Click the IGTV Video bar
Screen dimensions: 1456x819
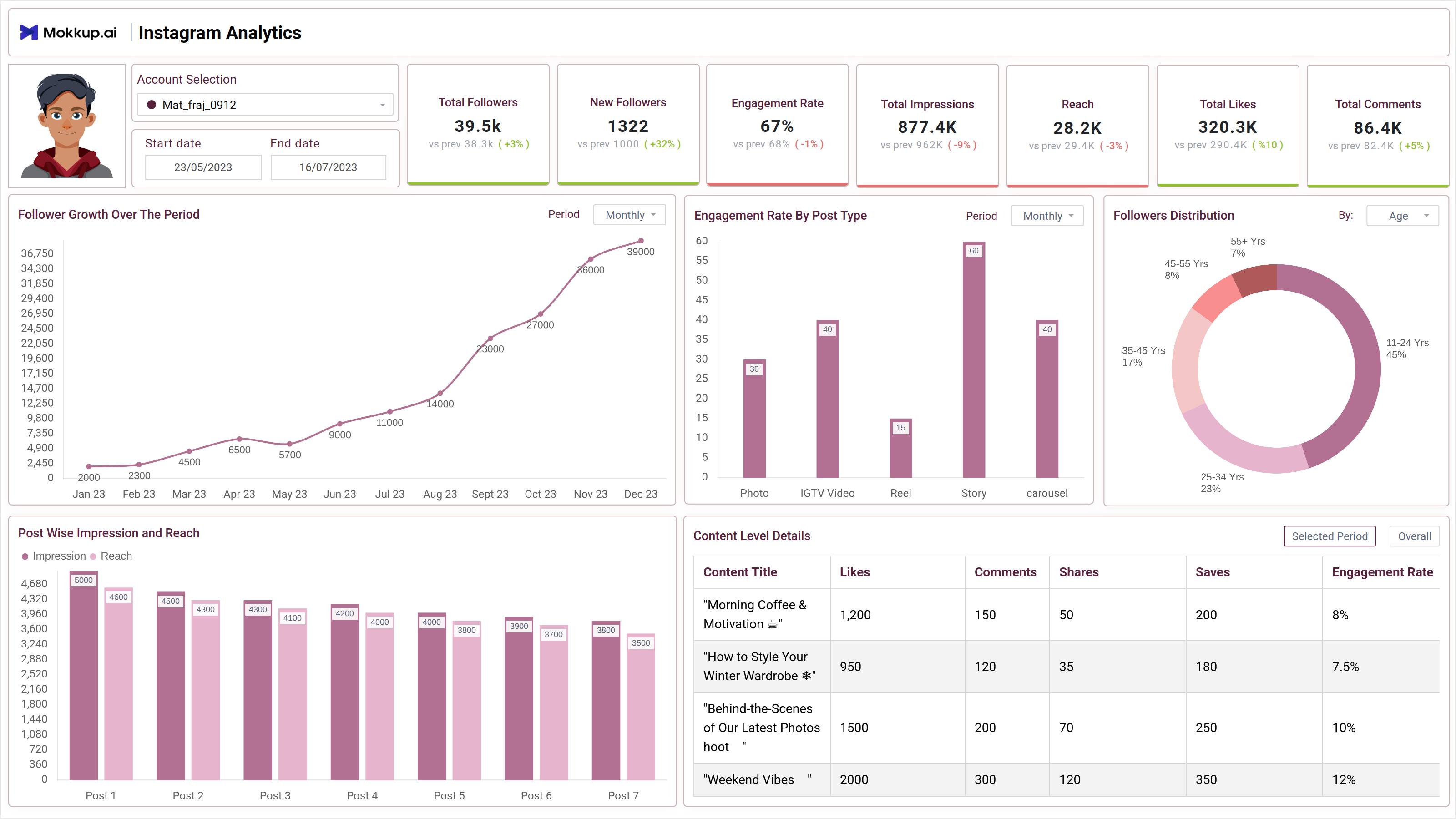[x=828, y=399]
